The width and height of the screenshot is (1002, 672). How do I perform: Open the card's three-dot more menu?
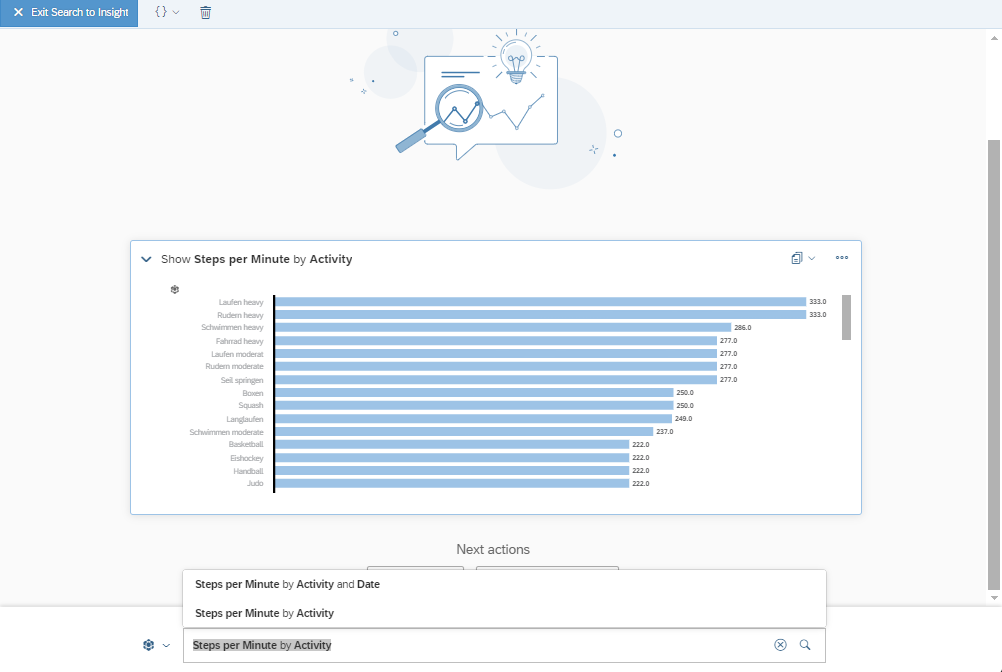(841, 258)
